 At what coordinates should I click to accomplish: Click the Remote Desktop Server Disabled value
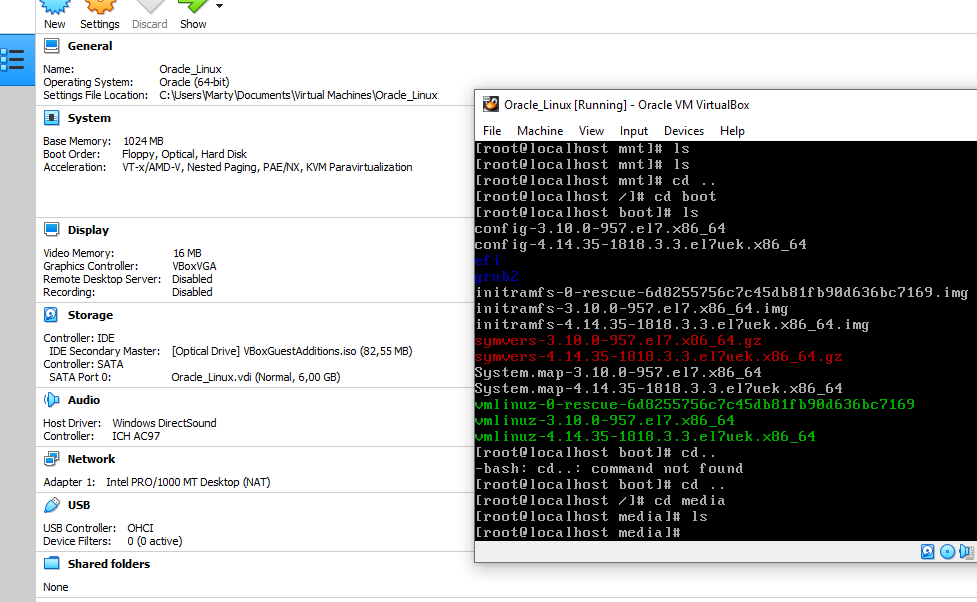coord(192,280)
